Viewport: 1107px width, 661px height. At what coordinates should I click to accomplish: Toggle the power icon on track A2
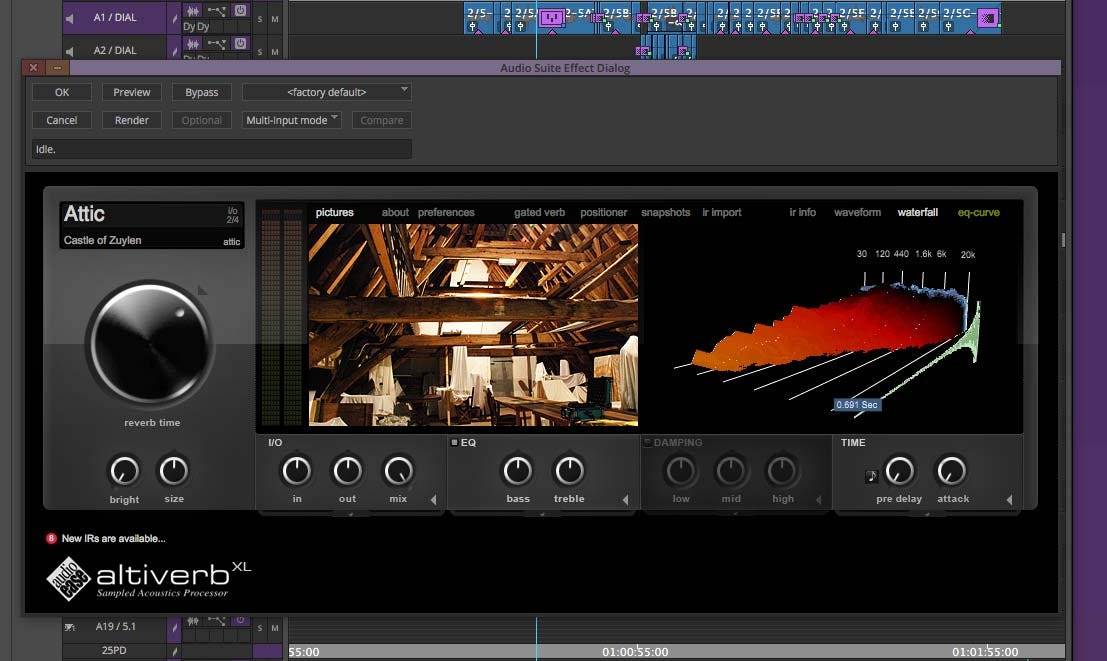click(x=240, y=43)
